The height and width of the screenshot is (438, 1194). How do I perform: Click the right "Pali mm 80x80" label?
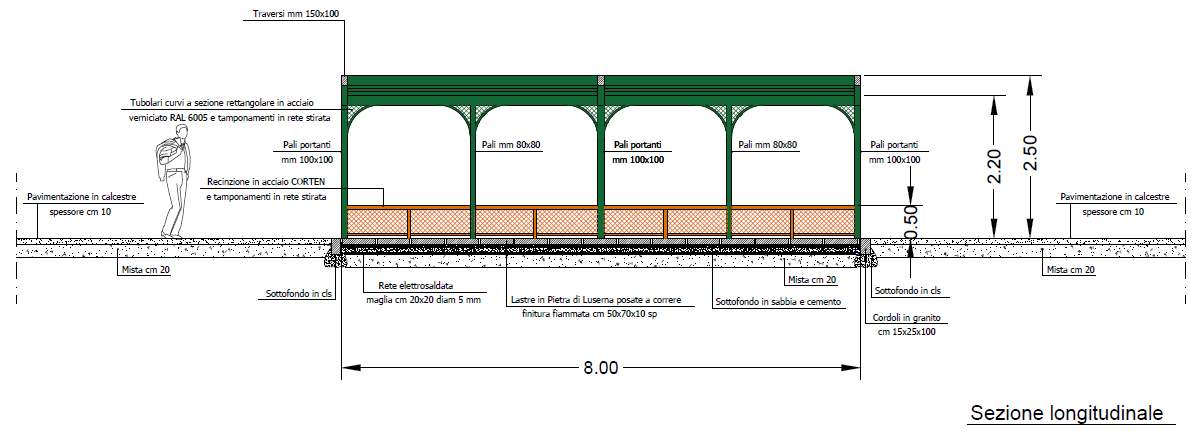coord(768,145)
